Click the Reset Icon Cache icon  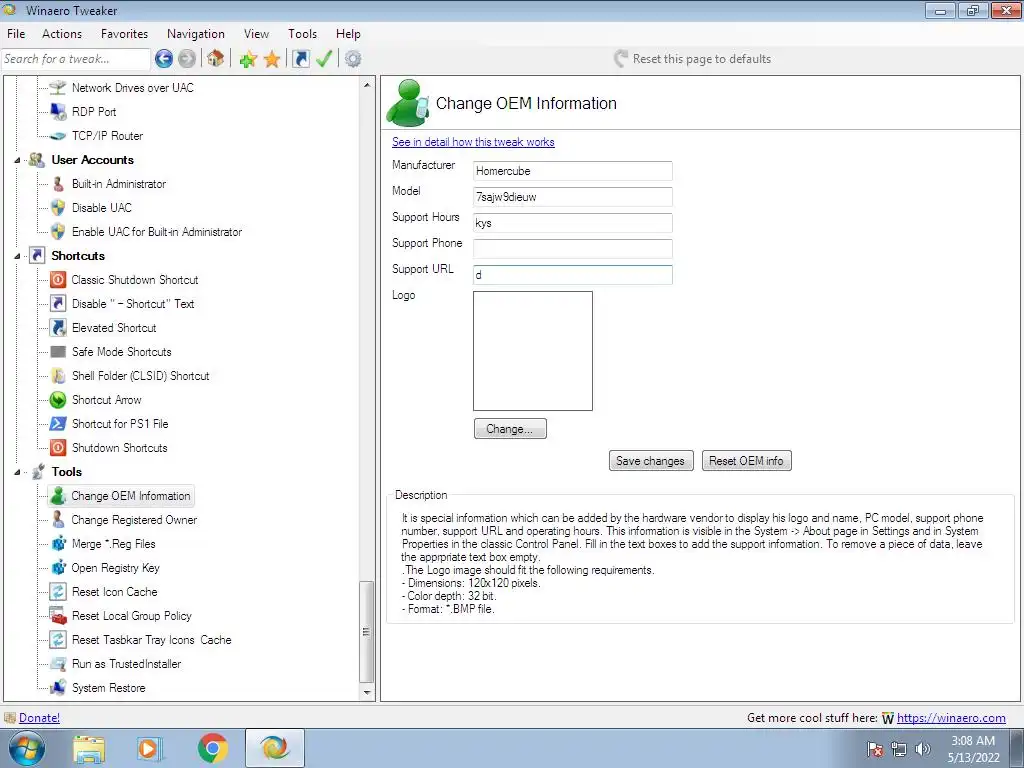coord(58,592)
